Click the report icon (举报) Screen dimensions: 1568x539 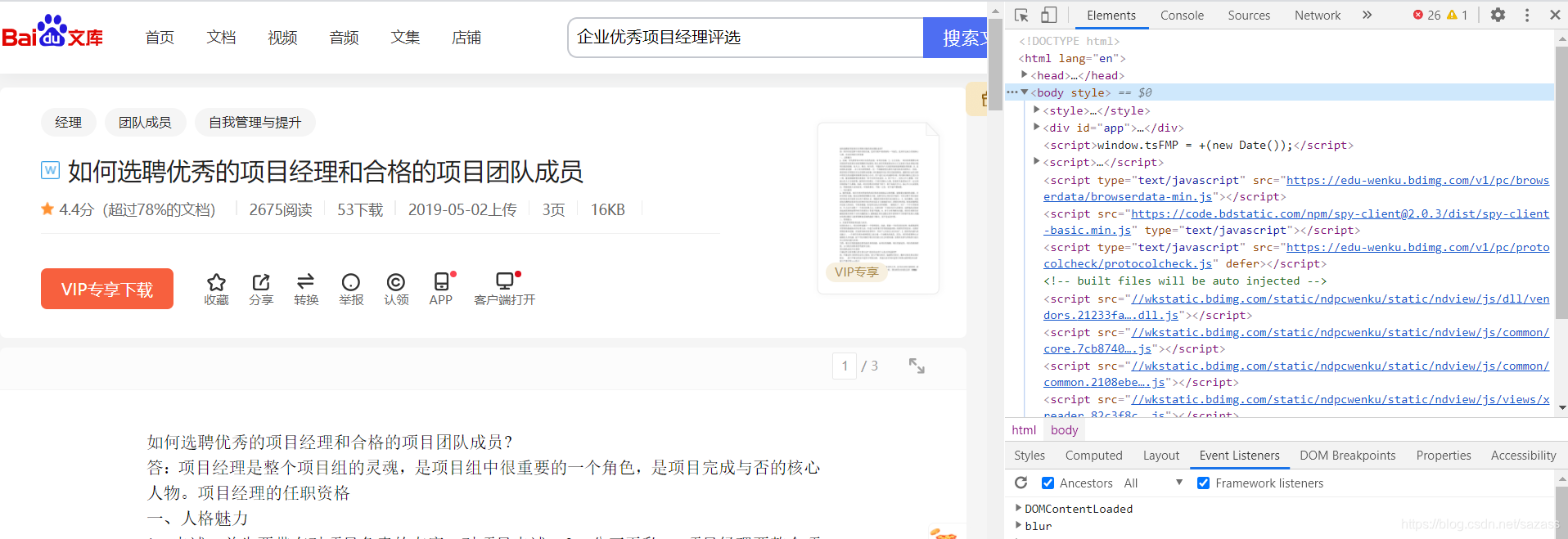pos(351,282)
